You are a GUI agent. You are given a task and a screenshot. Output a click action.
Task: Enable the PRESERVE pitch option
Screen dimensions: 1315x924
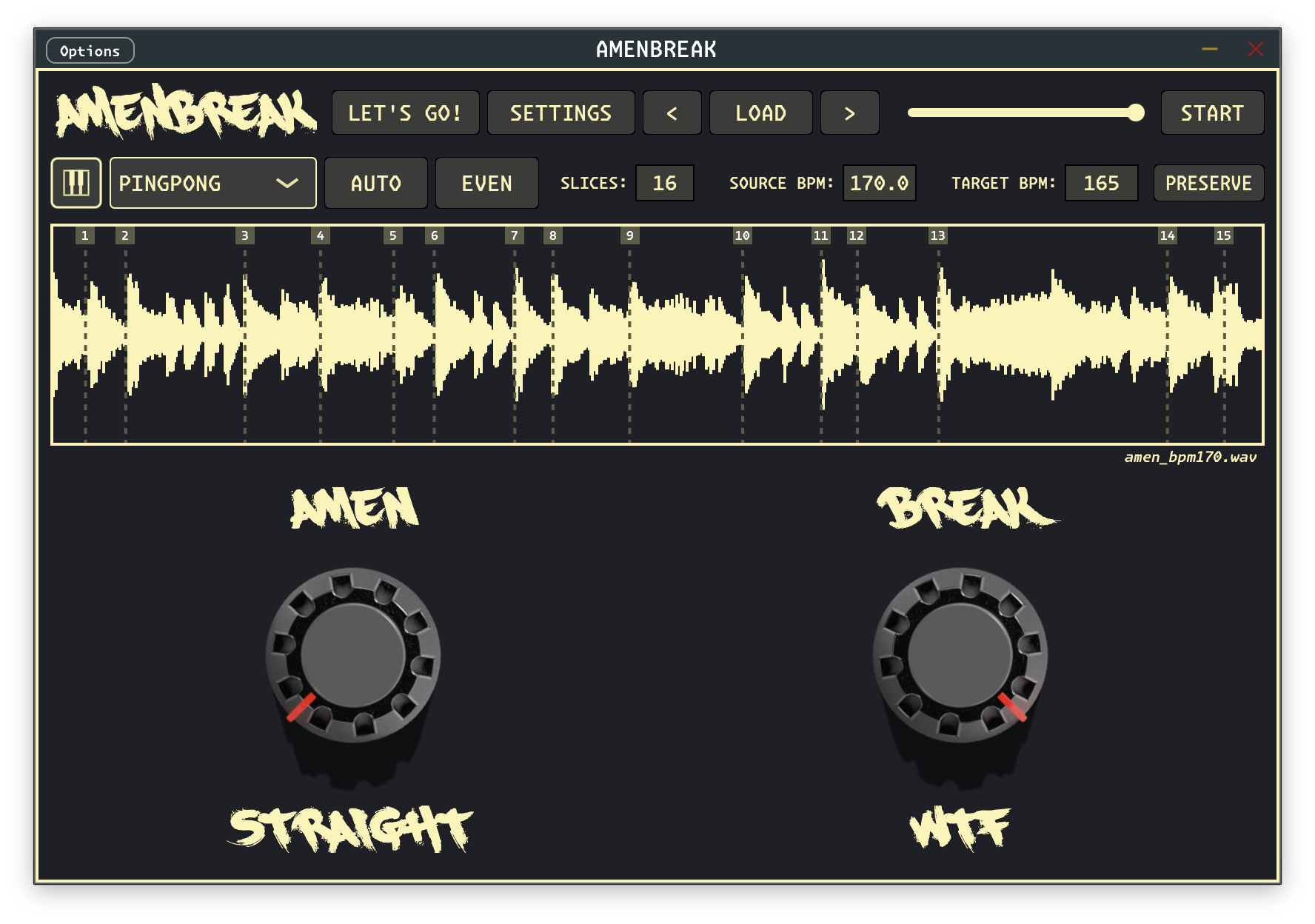tap(1208, 183)
